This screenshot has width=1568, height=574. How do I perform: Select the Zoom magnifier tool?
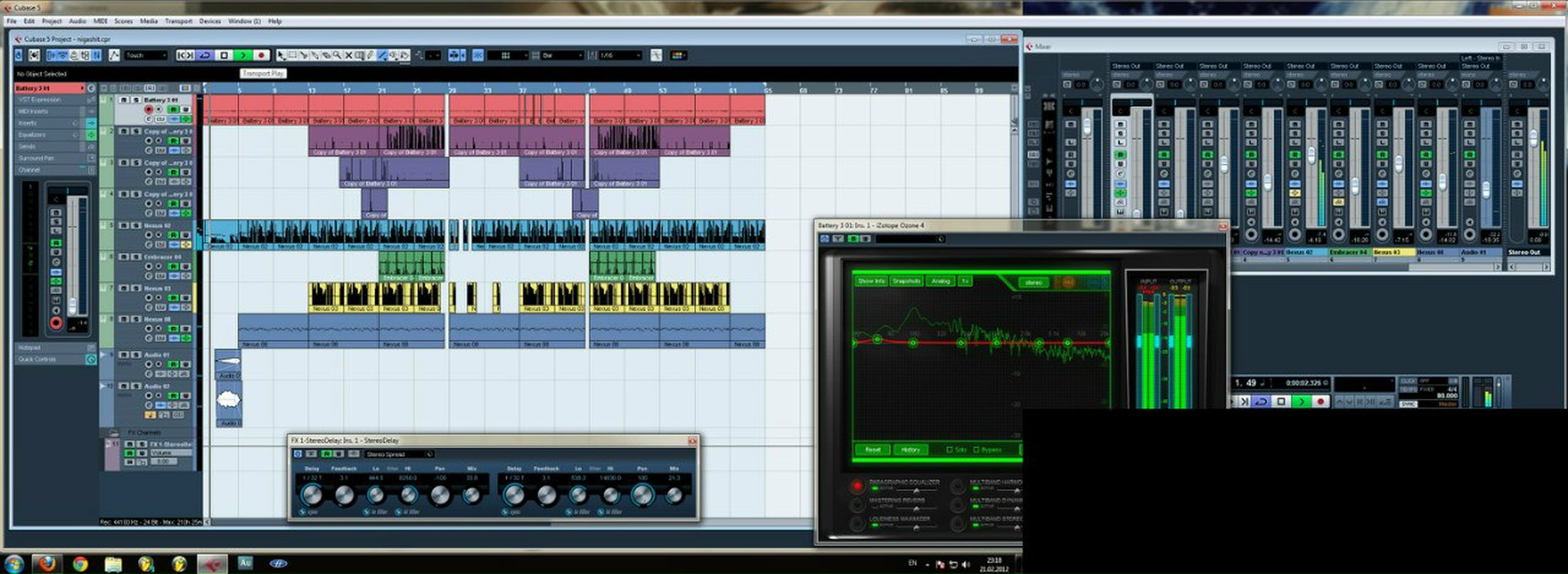point(337,56)
